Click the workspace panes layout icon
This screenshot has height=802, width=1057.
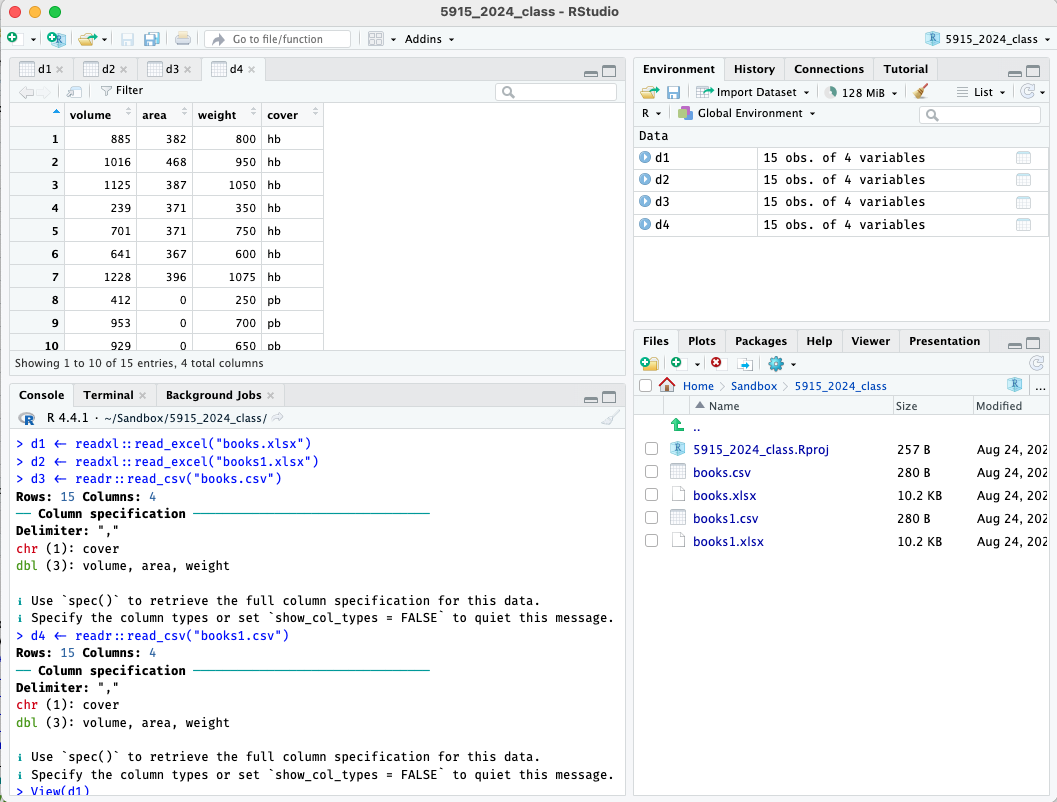click(x=376, y=38)
